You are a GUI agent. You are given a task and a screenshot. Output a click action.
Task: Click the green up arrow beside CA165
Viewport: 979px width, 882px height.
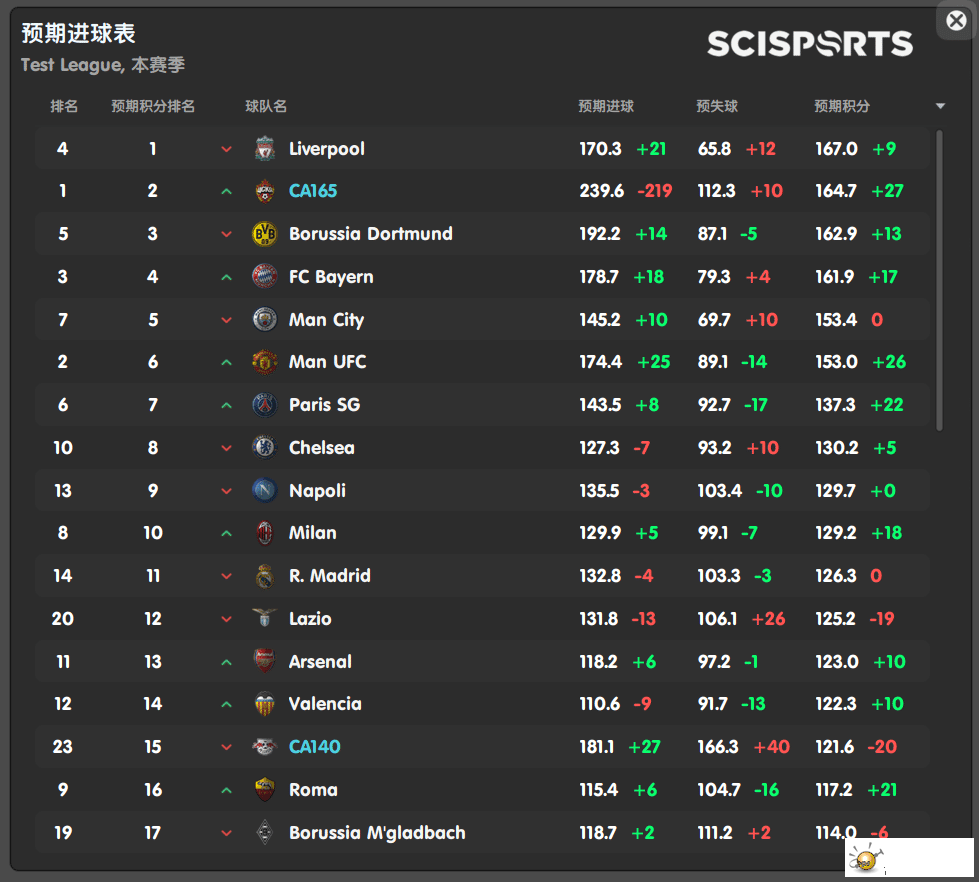pos(226,192)
